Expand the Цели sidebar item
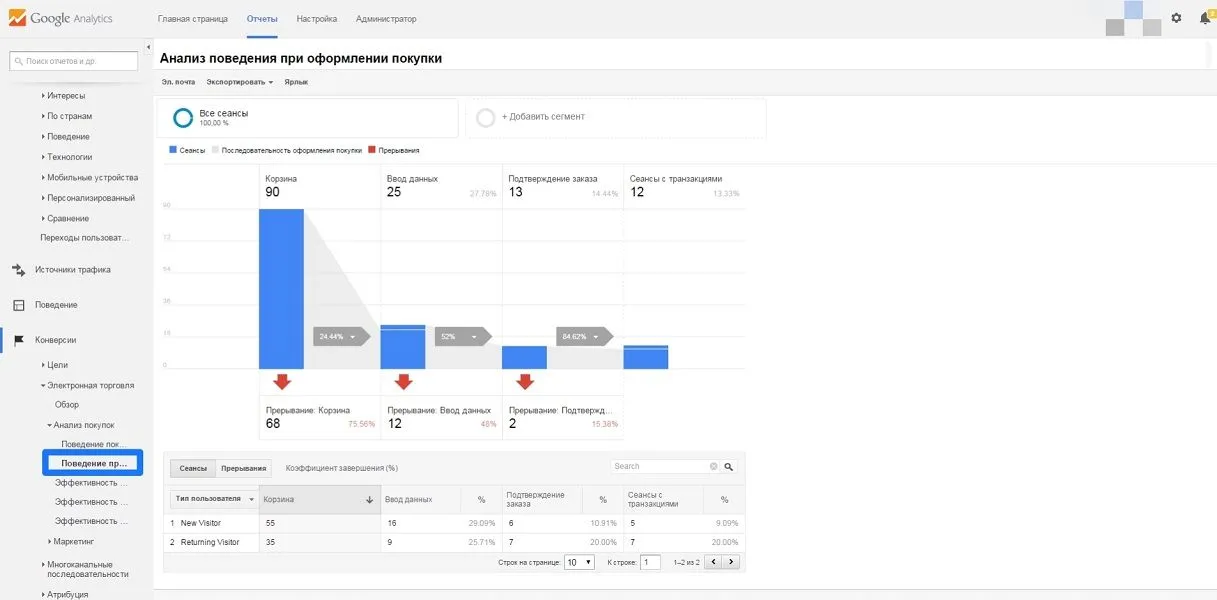Viewport: 1217px width, 600px height. [55, 365]
